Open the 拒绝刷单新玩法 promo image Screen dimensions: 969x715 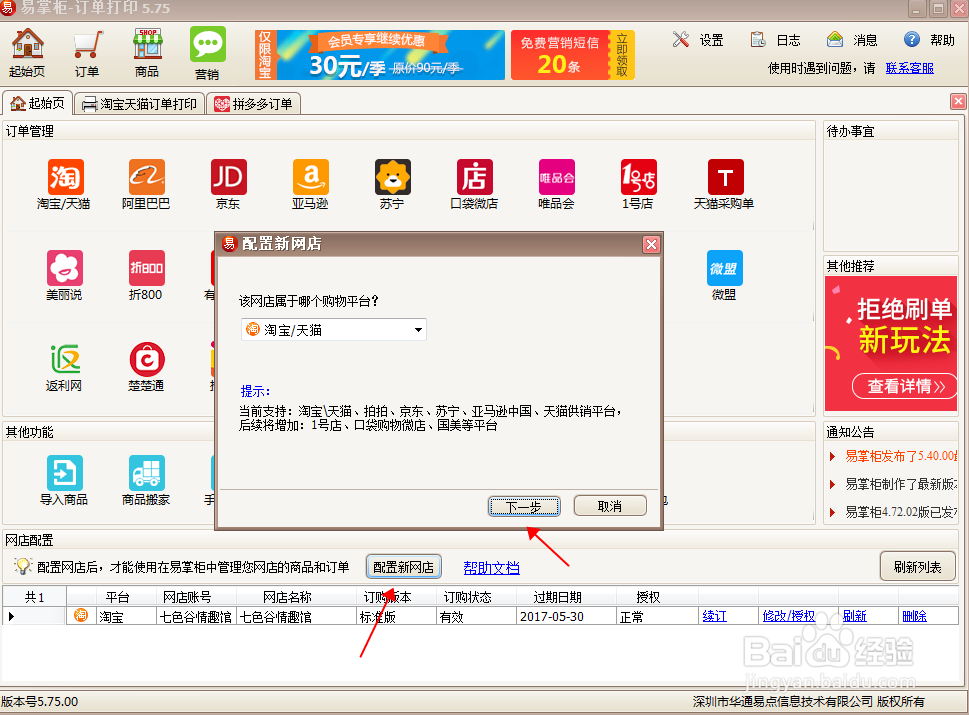click(x=891, y=343)
